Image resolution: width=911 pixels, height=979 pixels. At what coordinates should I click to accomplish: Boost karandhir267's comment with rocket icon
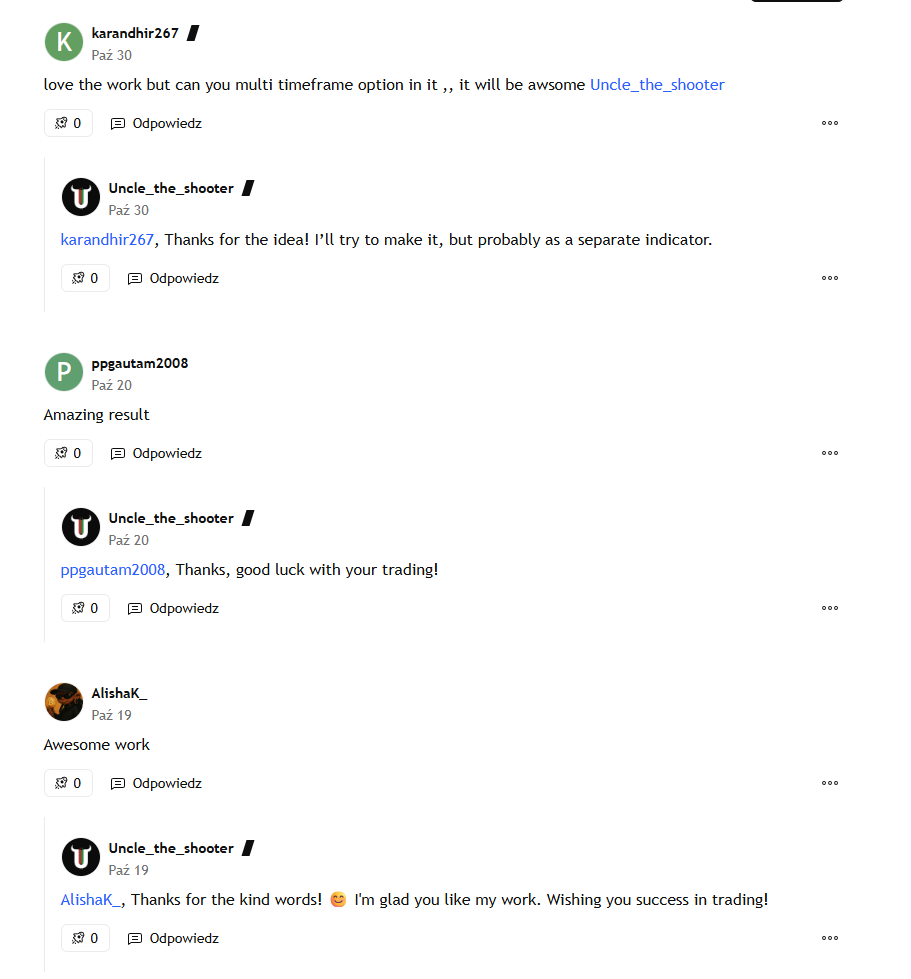68,123
